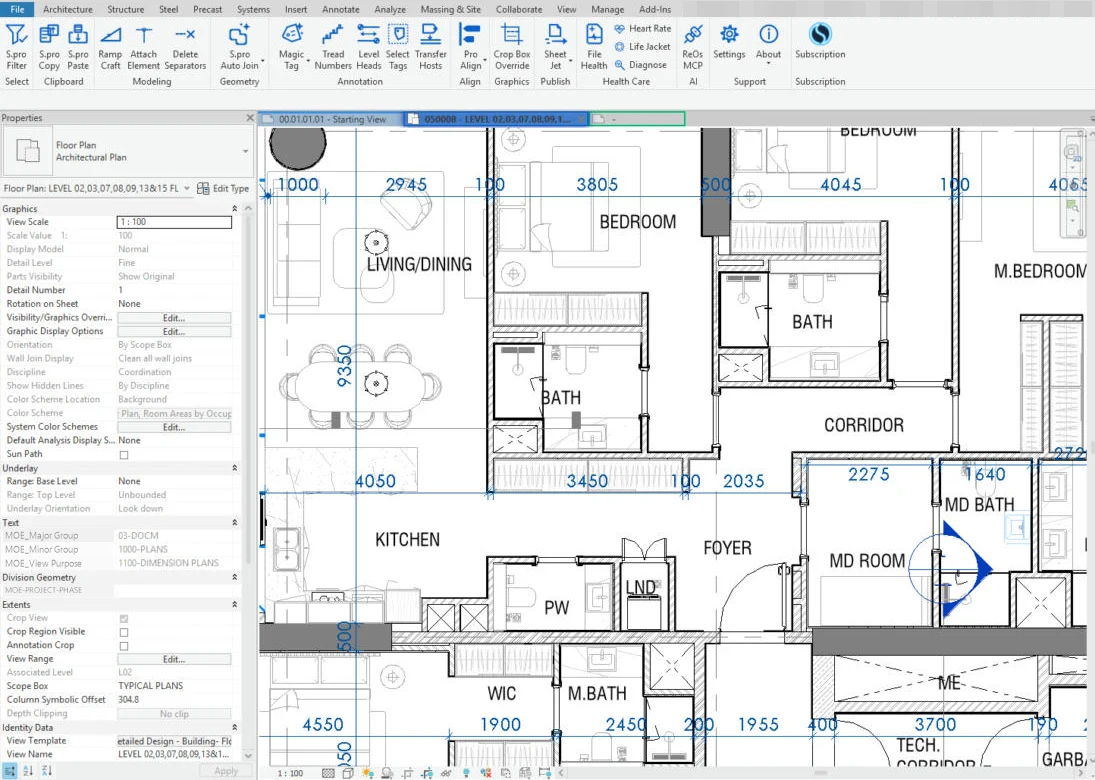Open the Massing & Site tab
The image size is (1095, 780).
tap(450, 9)
